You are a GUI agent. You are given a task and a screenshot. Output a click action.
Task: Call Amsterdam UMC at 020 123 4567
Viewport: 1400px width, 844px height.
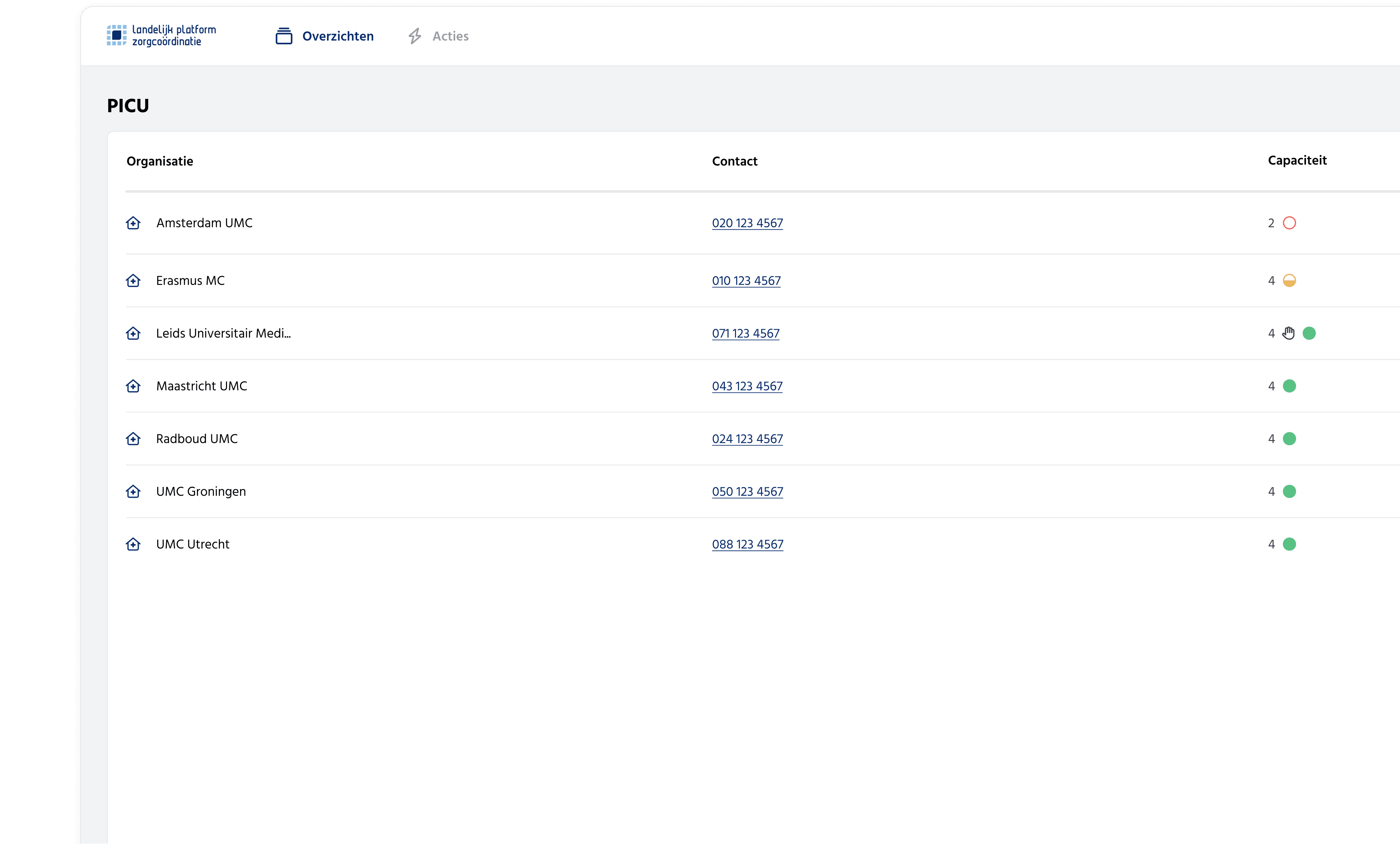click(x=747, y=223)
